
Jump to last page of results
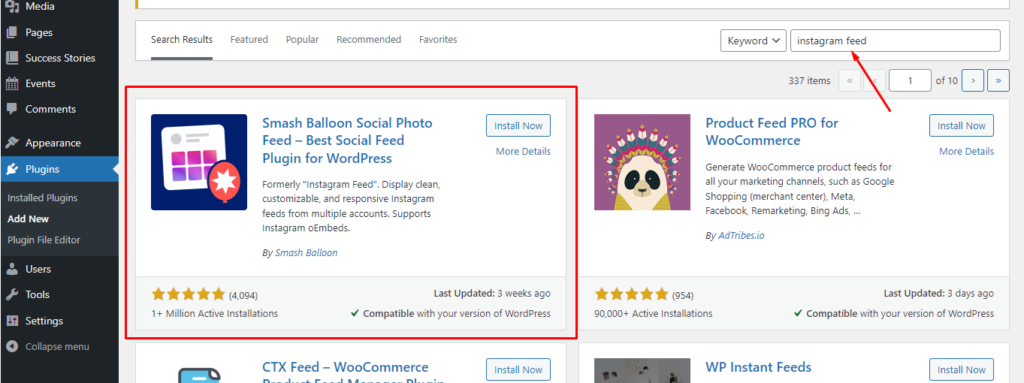click(998, 80)
